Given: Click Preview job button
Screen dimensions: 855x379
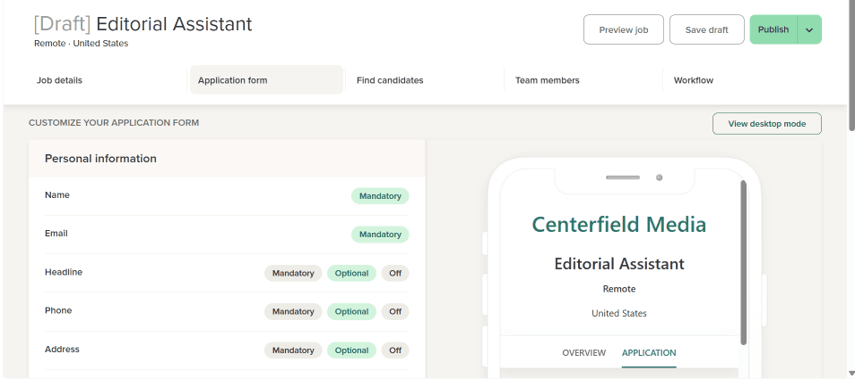Looking at the screenshot, I should pos(624,29).
